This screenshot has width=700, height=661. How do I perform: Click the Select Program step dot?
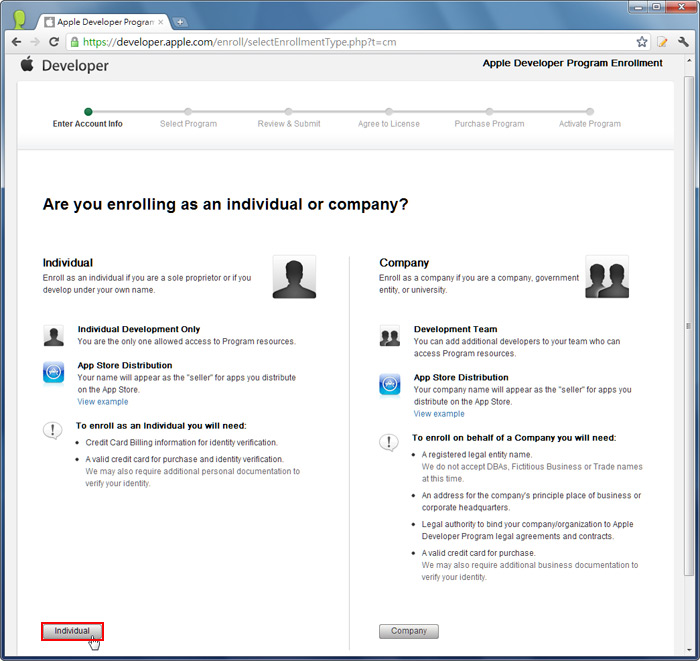pyautogui.click(x=188, y=112)
